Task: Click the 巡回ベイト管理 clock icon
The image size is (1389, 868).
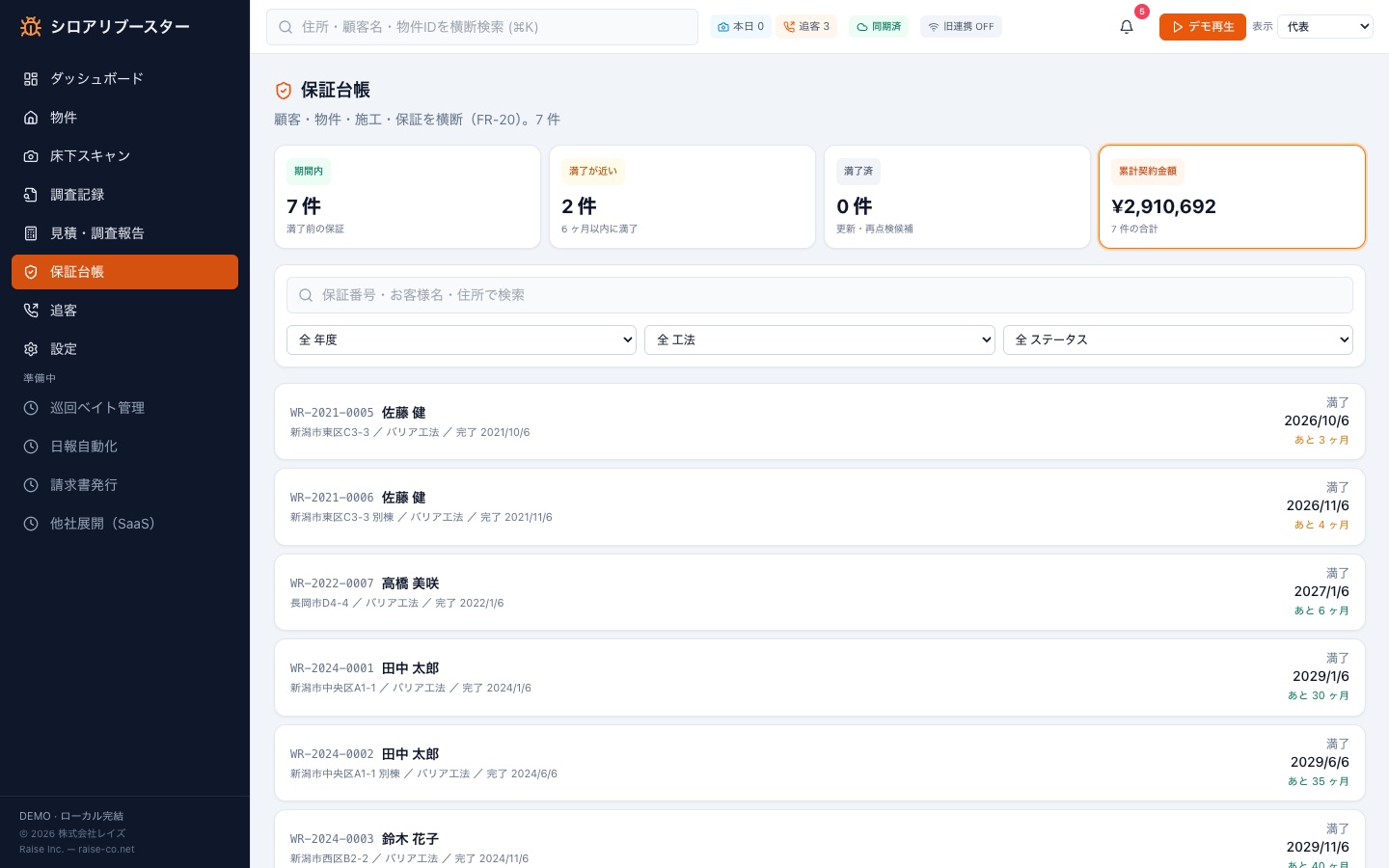Action: point(31,408)
